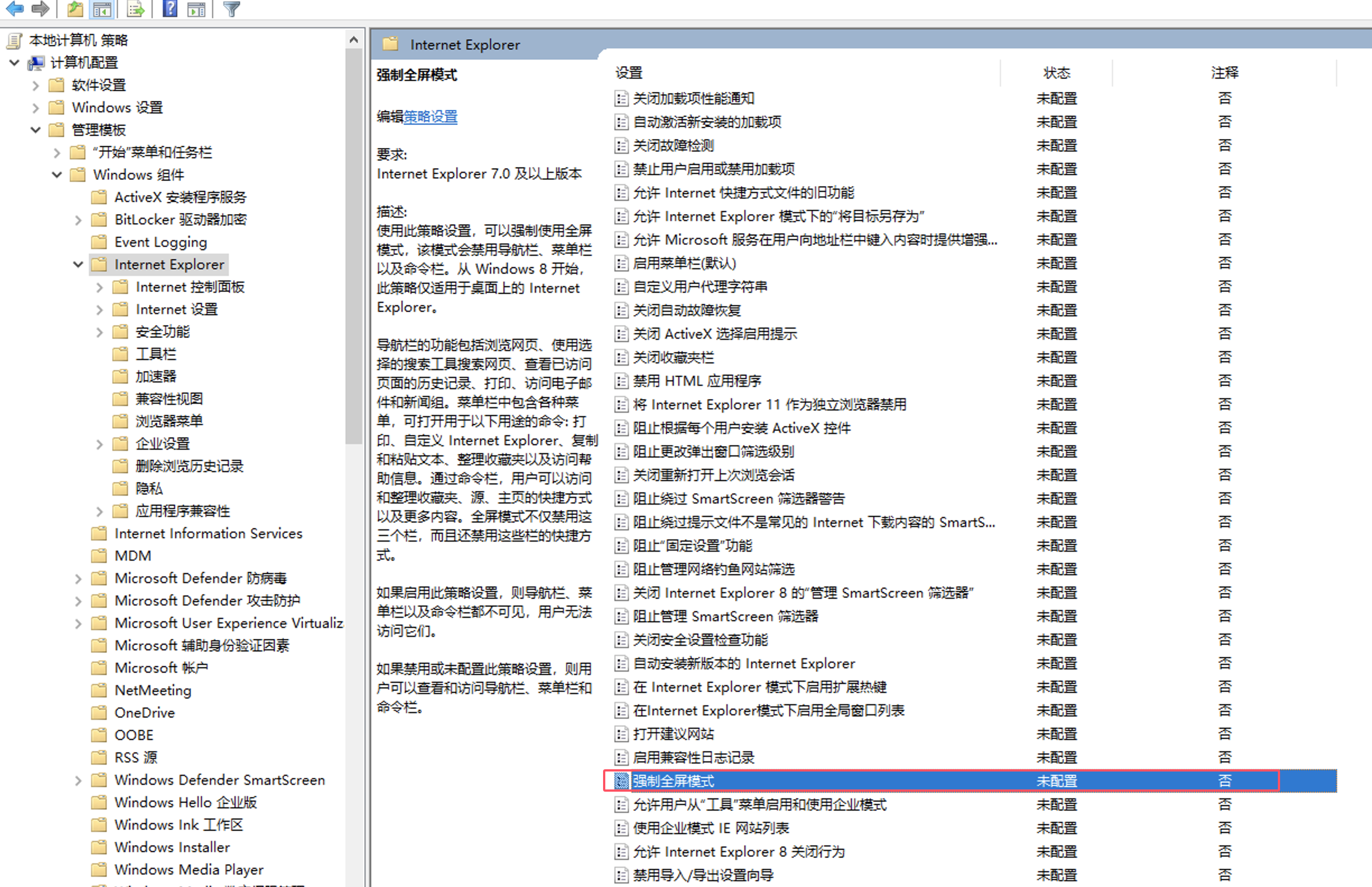Click the Filter funnel toolbar icon

(231, 8)
